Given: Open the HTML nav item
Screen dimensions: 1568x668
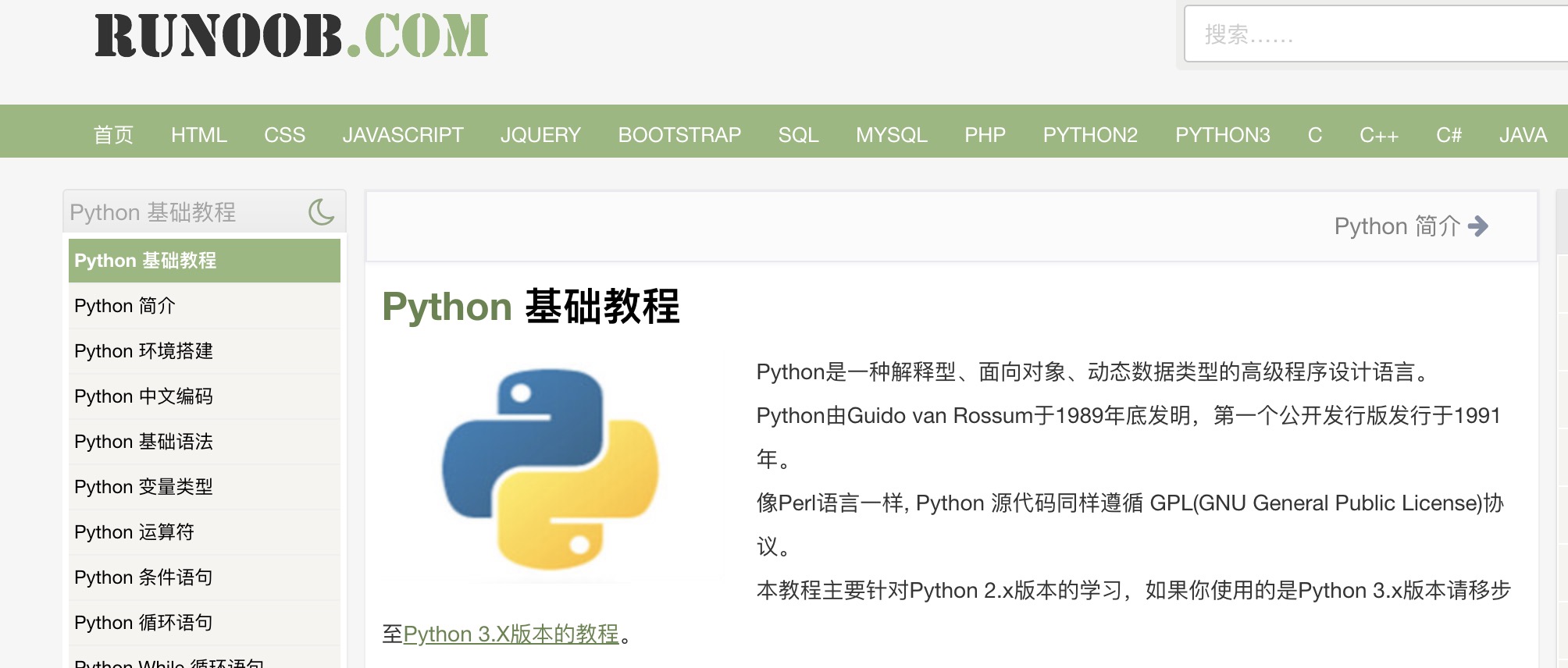Looking at the screenshot, I should coord(199,135).
